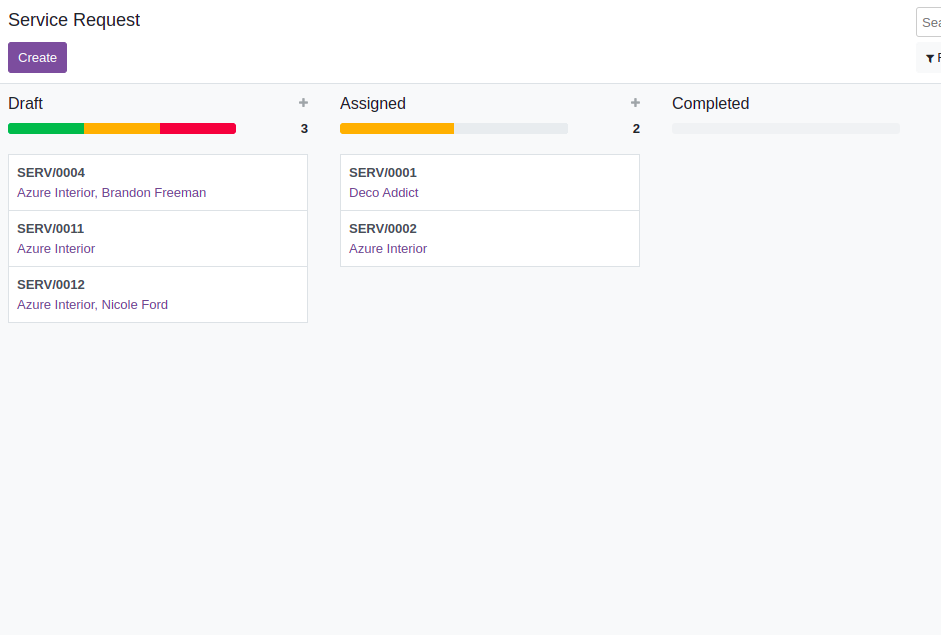Click customer Azure Interior, Nicole Ford
This screenshot has width=941, height=635.
(x=92, y=305)
